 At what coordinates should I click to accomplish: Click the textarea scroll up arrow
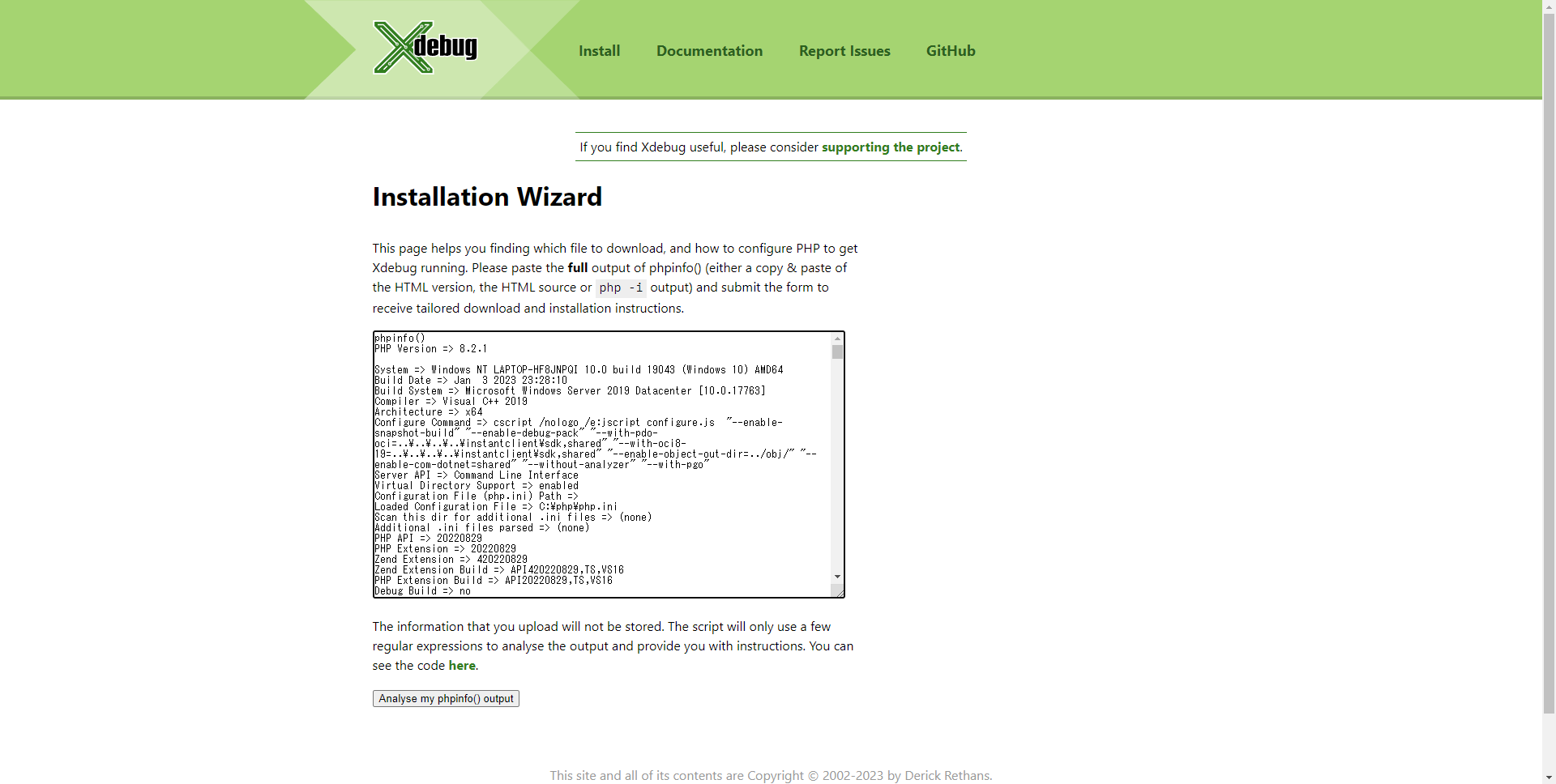[x=837, y=339]
